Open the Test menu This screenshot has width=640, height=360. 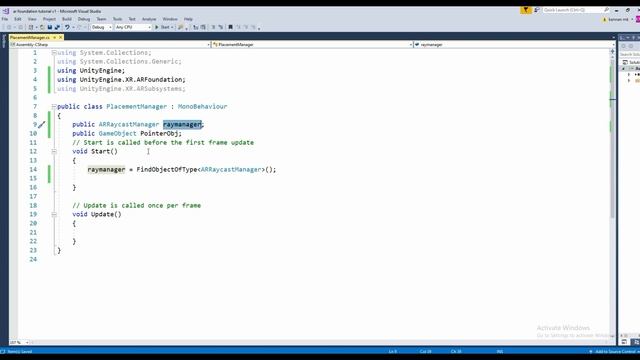coord(132,19)
